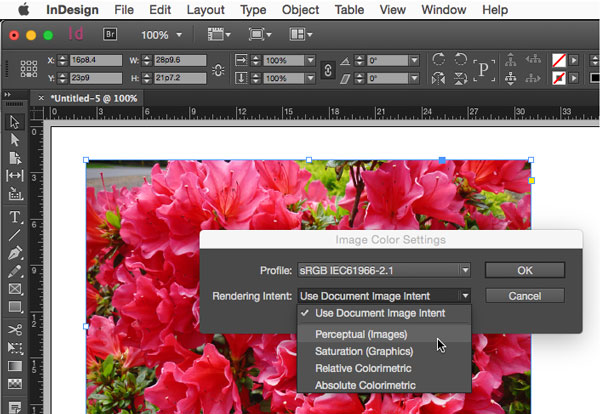Choose Saturation (Graphics) rendering intent

[x=384, y=351]
